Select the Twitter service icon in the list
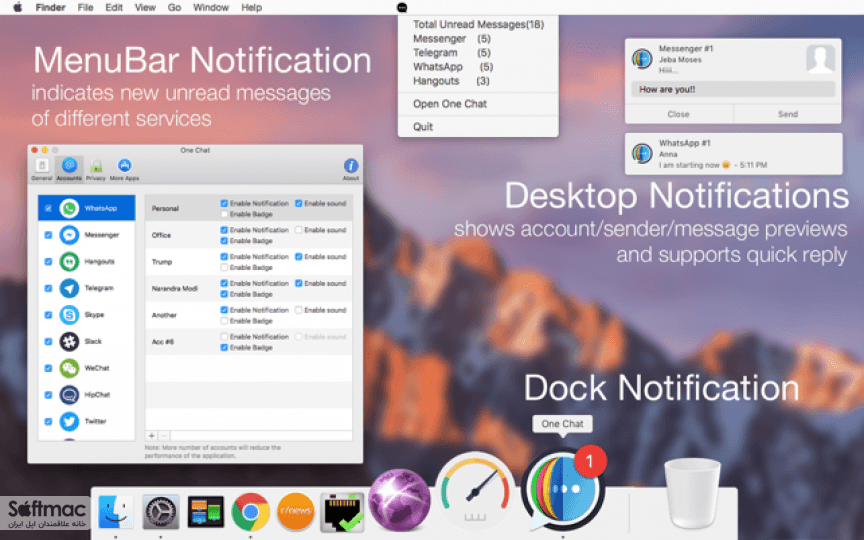864x540 pixels. coord(69,421)
